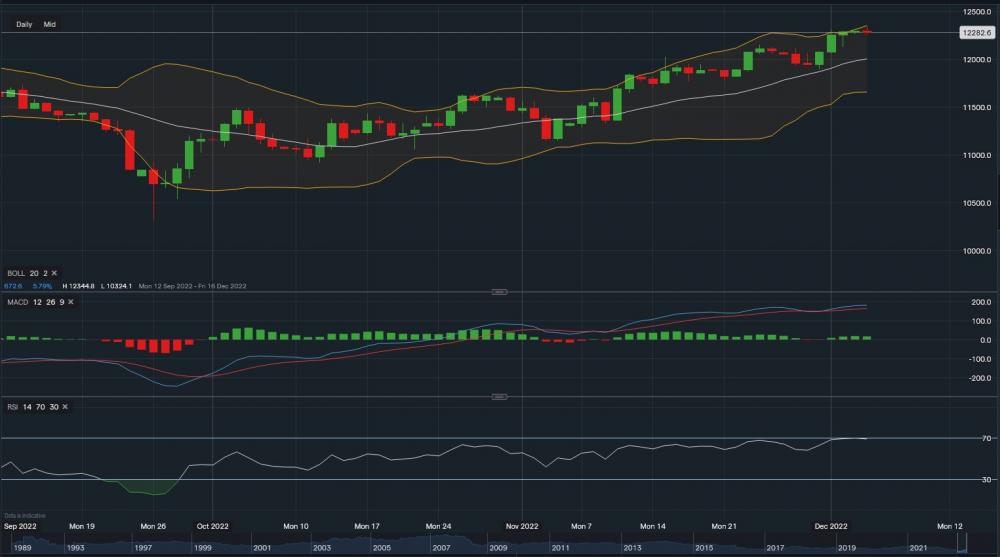Click resize handle above the MACD panel
The height and width of the screenshot is (557, 1000).
coord(500,292)
